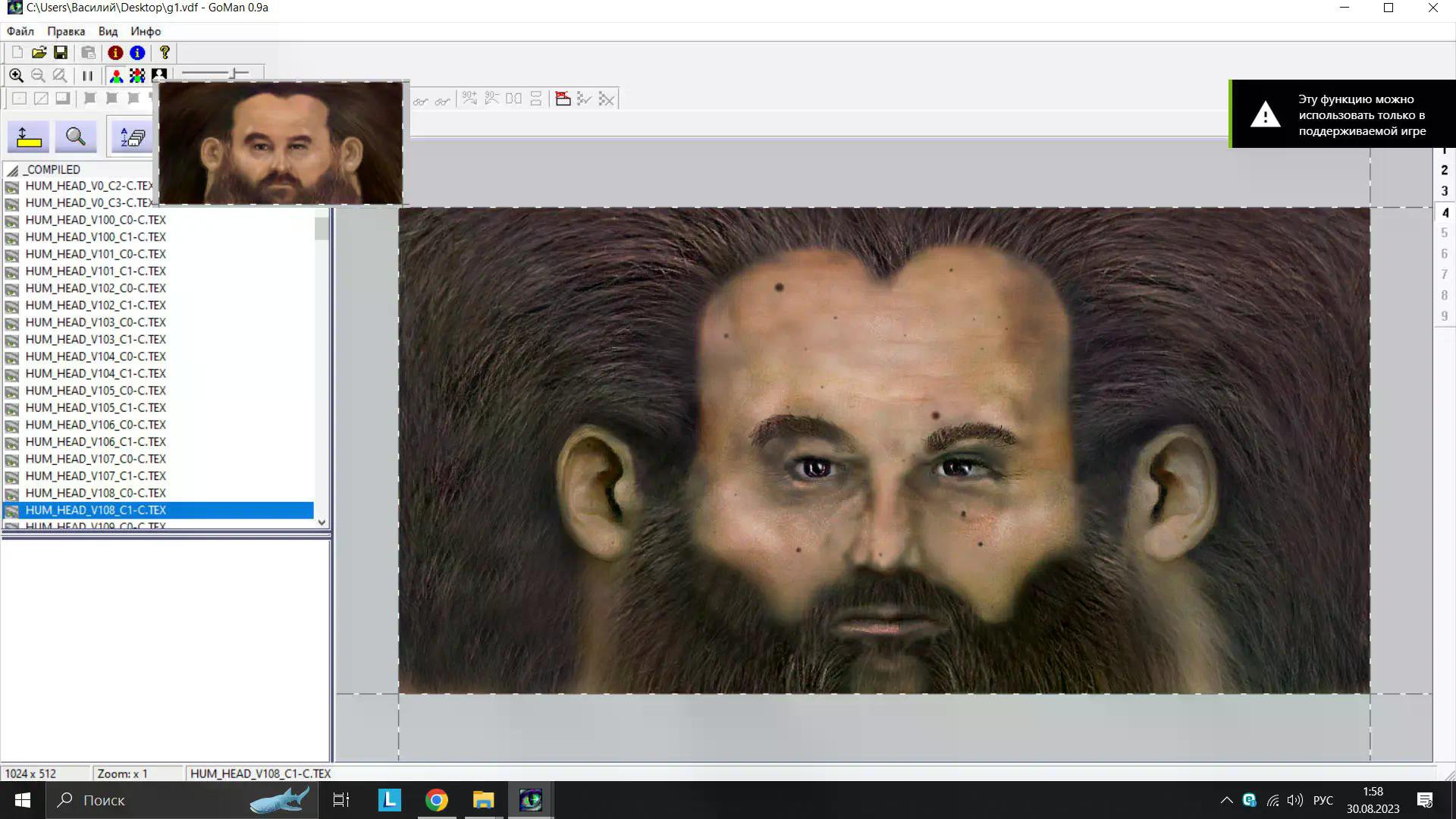Click the A-Z sort files button

tap(133, 137)
